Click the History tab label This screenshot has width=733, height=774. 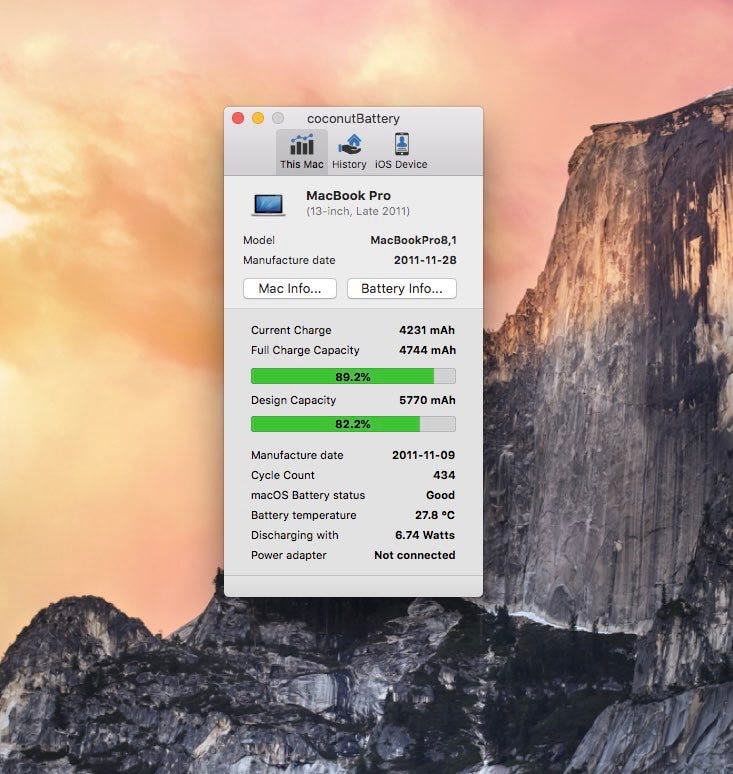[349, 164]
